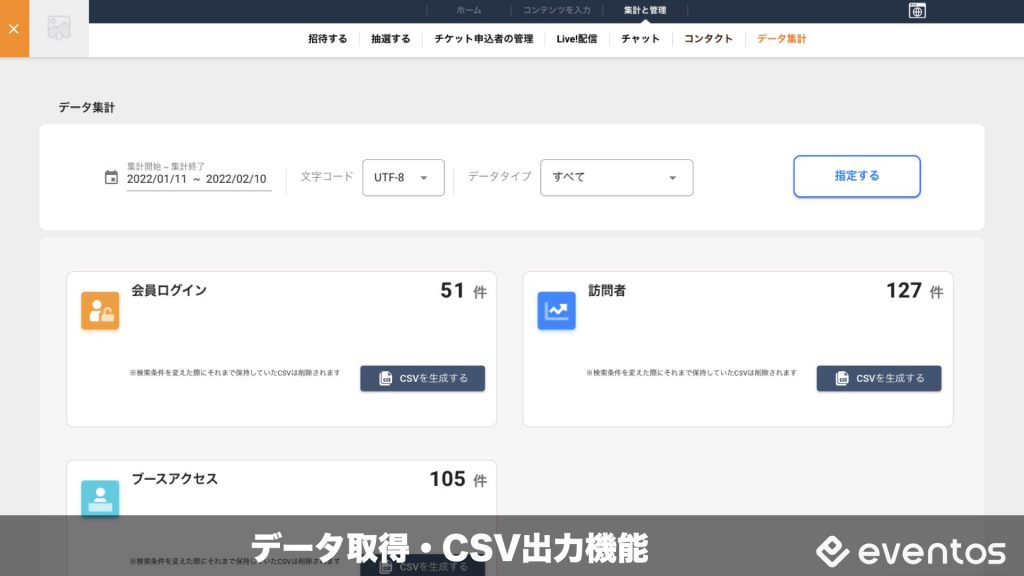Generate CSV for 会員ログイン
The width and height of the screenshot is (1024, 576).
pos(423,379)
